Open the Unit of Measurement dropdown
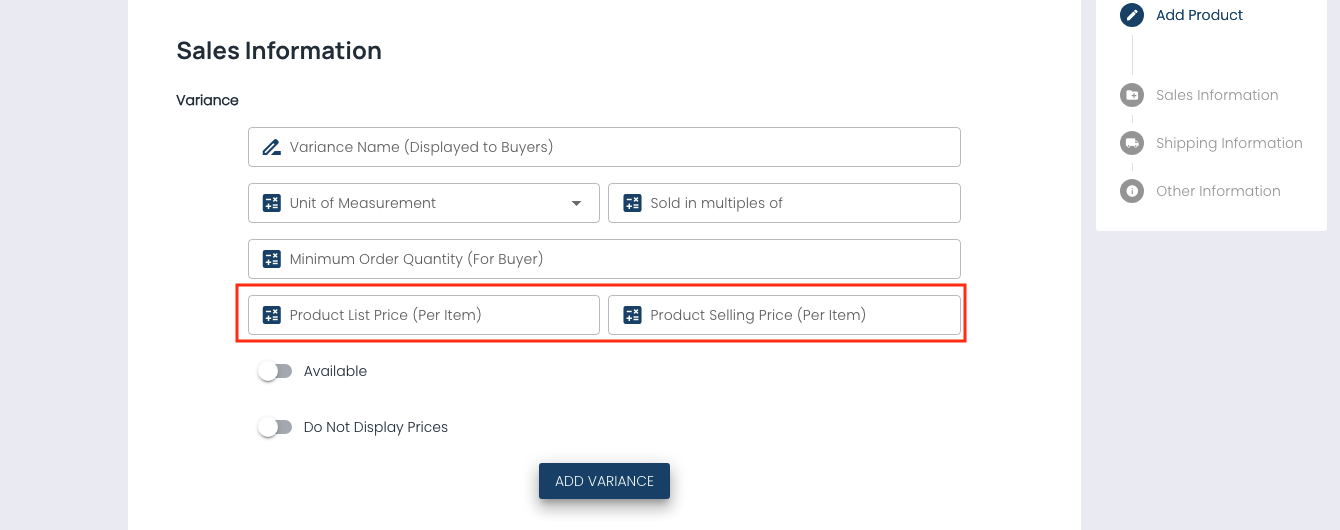This screenshot has height=530, width=1340. point(420,203)
